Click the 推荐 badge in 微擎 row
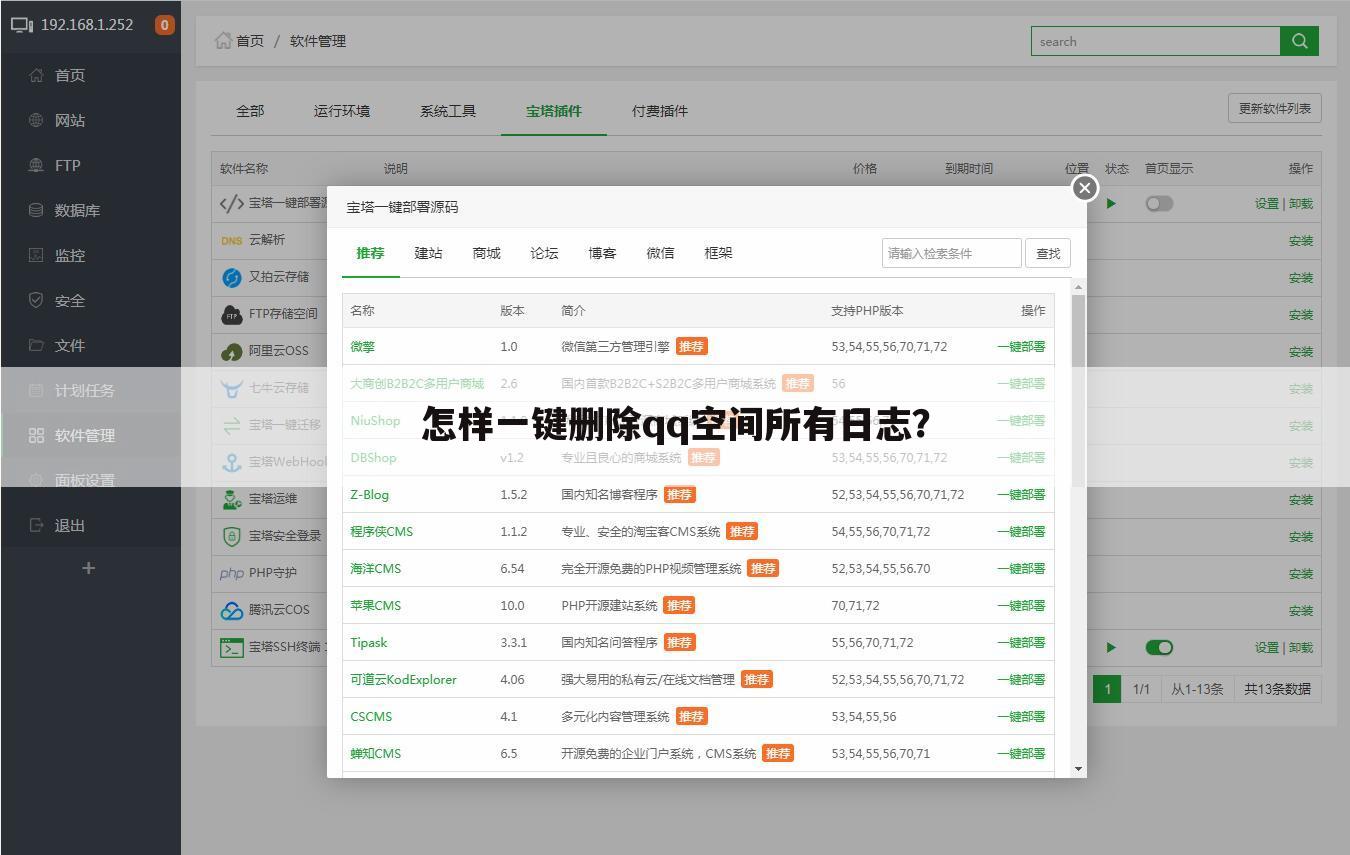This screenshot has height=855, width=1350. pos(691,347)
